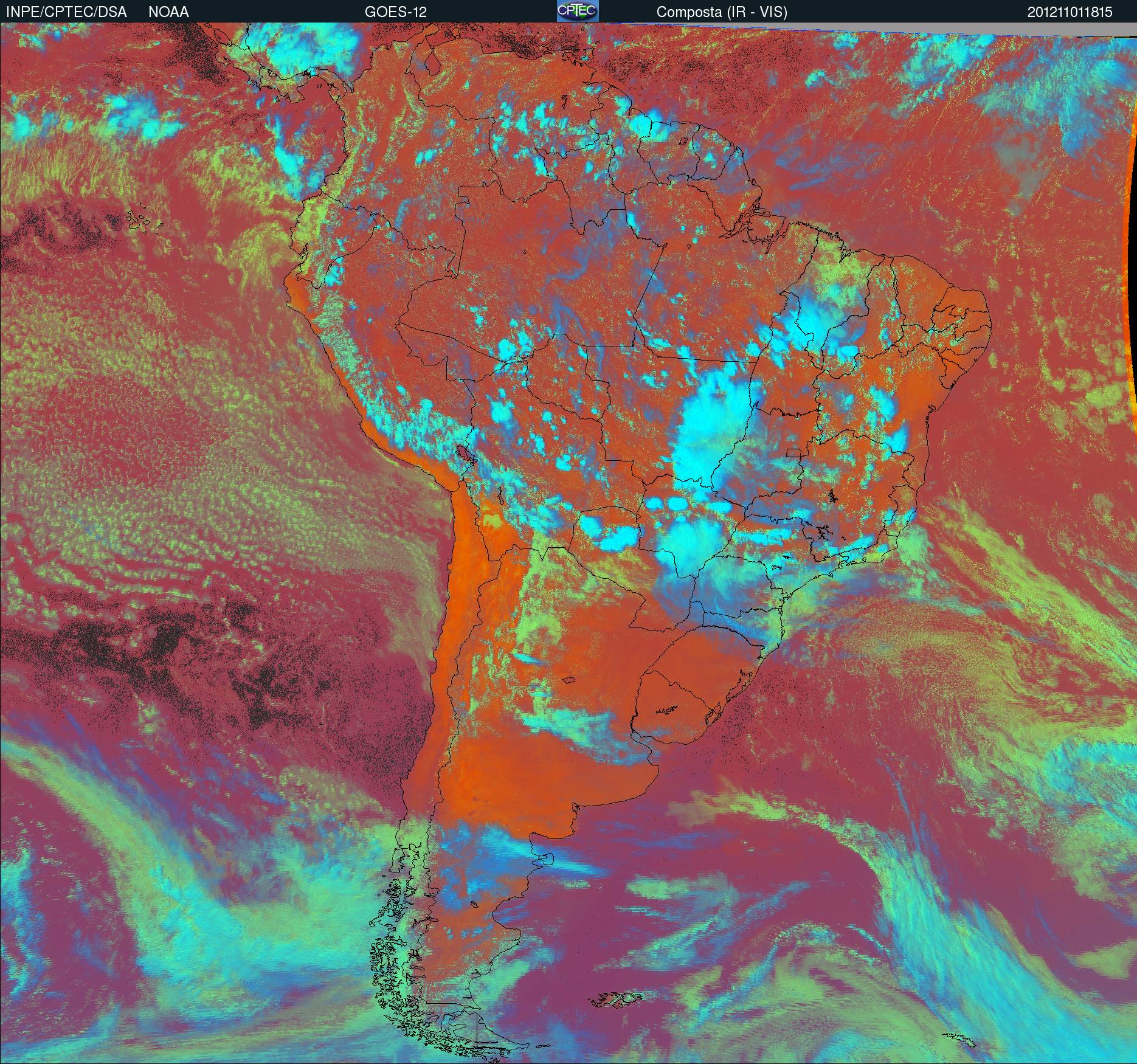Screen dimensions: 1137x1064
Task: Click the CPTEC logo in the header
Action: 578,11
